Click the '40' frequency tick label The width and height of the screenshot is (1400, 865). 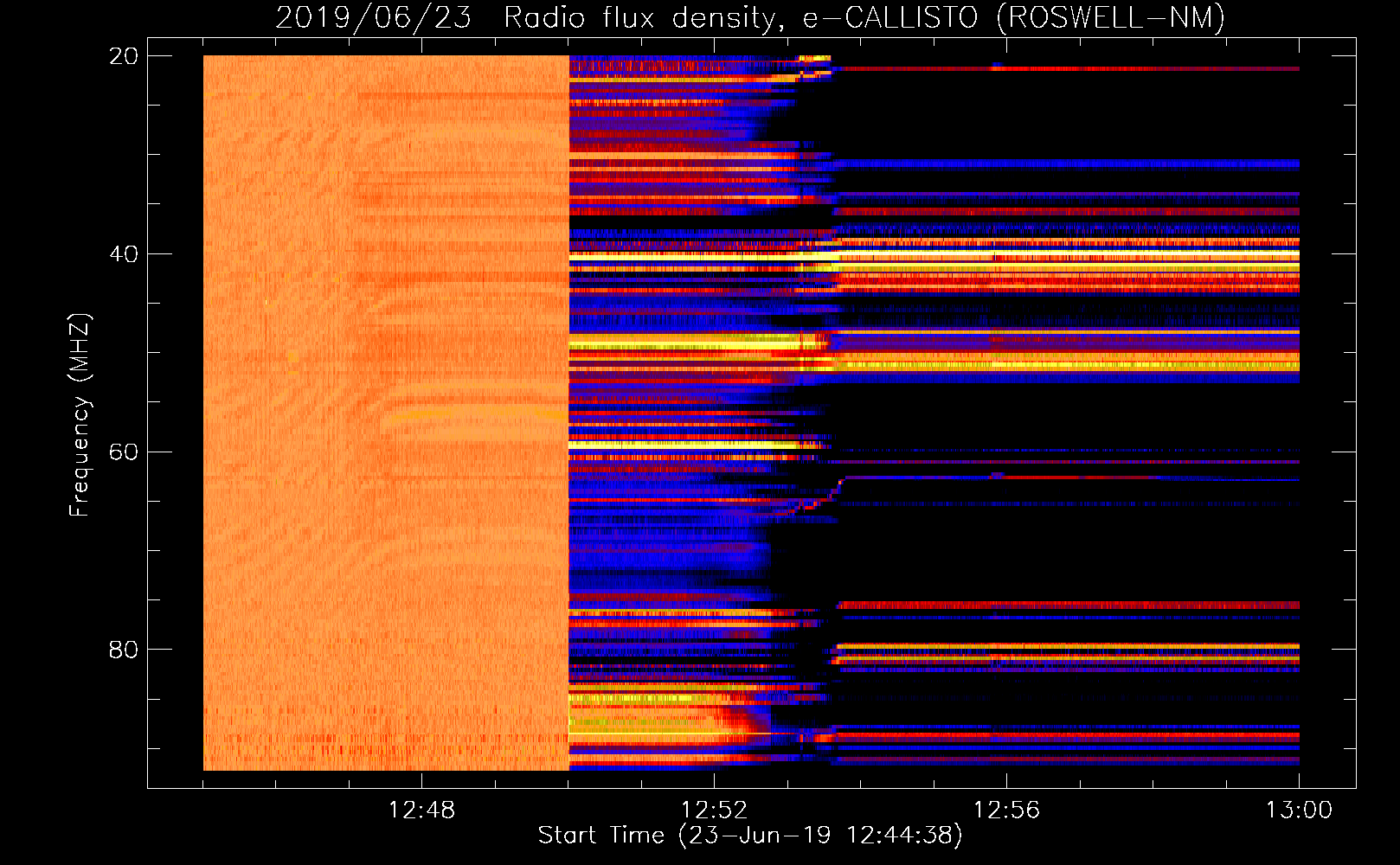tap(124, 254)
